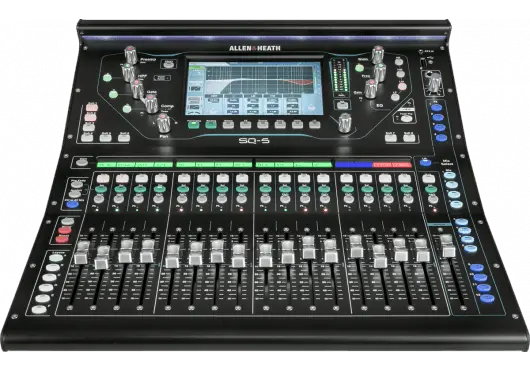Click the Soft 8 key
This screenshot has width=530, height=371.
pos(410,137)
